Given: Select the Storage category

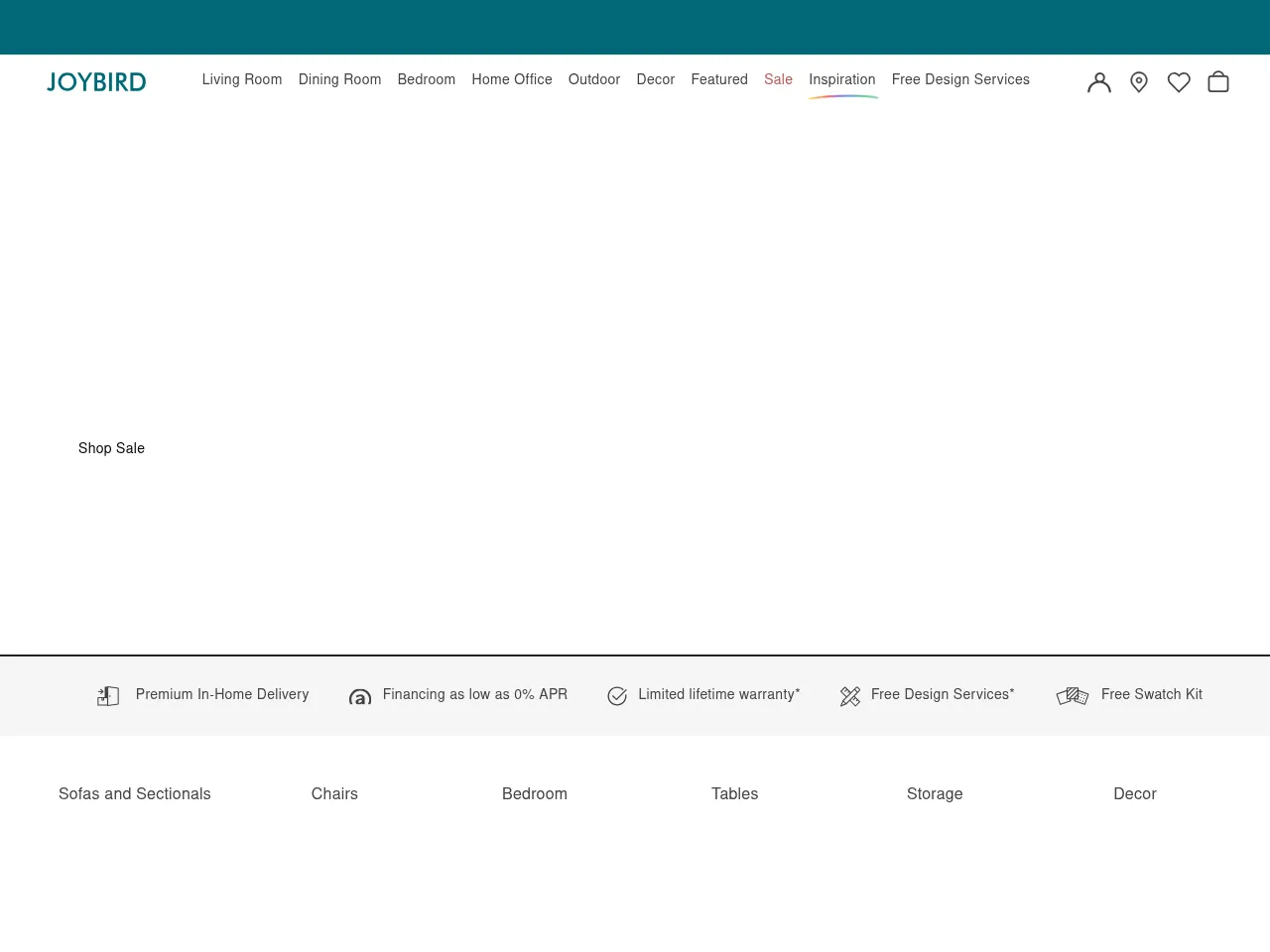Looking at the screenshot, I should 935,793.
